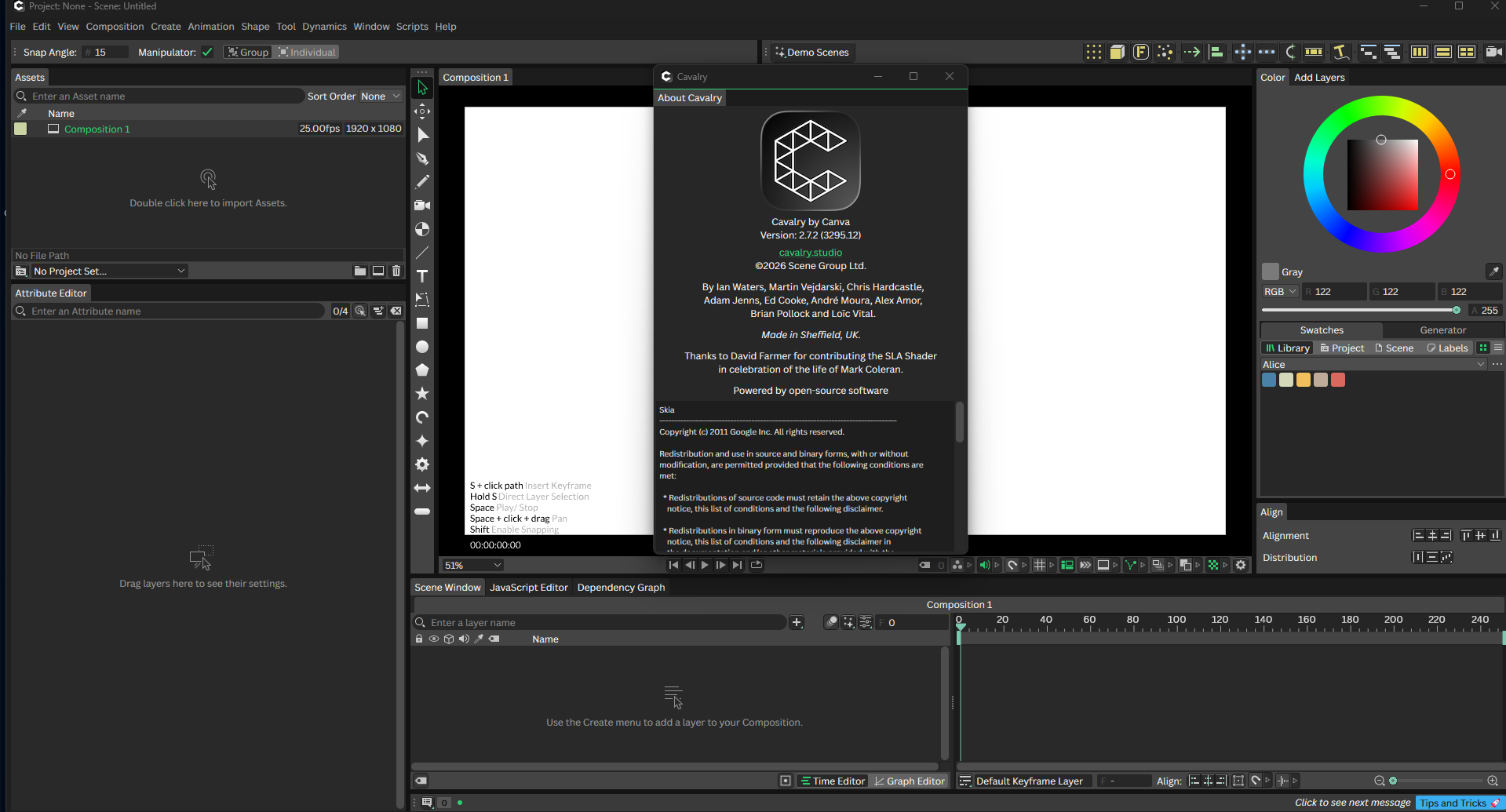This screenshot has height=812, width=1506.
Task: Open the Tips and Tricks button
Action: pyautogui.click(x=1460, y=803)
